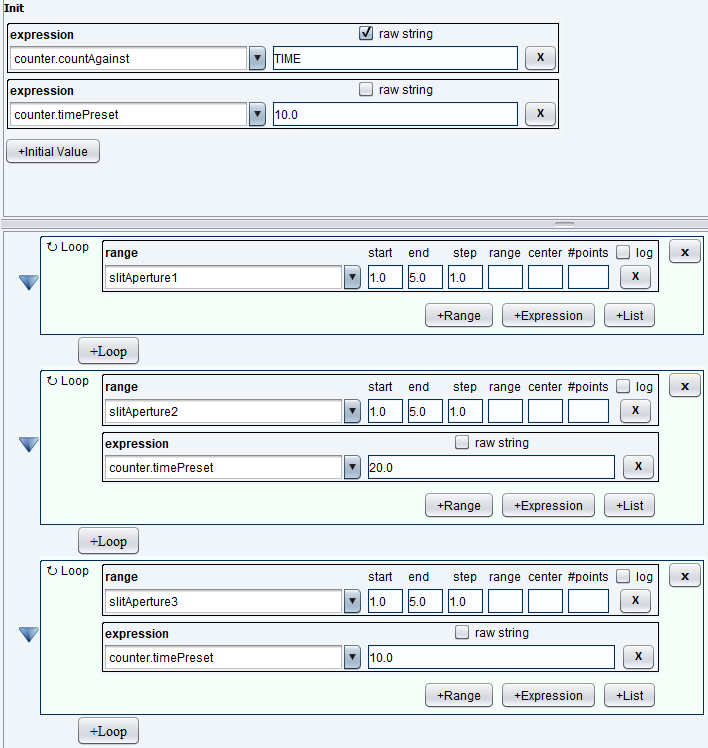Add an expression to the slitAperture3 loop
The image size is (708, 748).
[x=548, y=695]
